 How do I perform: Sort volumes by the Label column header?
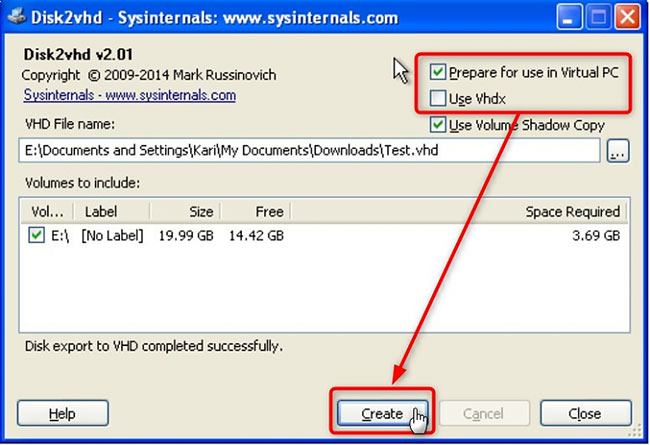(112, 212)
